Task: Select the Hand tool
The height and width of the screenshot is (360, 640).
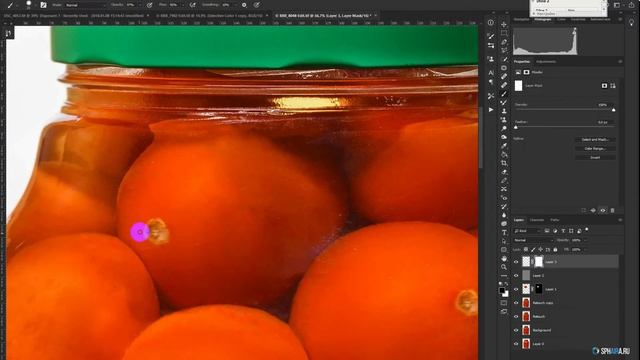Action: click(x=504, y=258)
